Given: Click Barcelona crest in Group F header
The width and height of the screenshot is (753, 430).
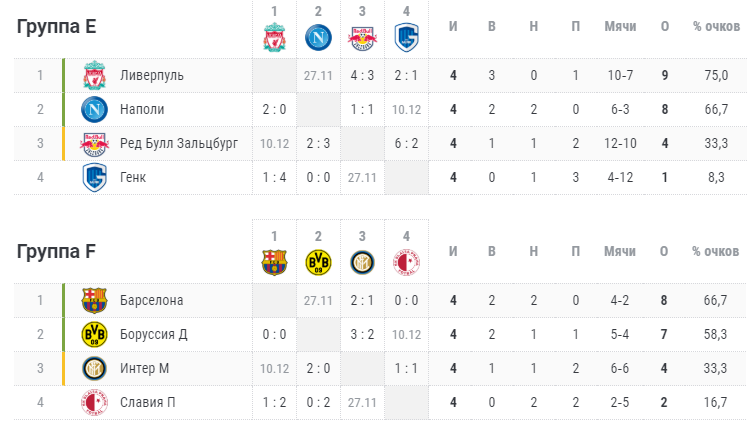Looking at the screenshot, I should 274,263.
